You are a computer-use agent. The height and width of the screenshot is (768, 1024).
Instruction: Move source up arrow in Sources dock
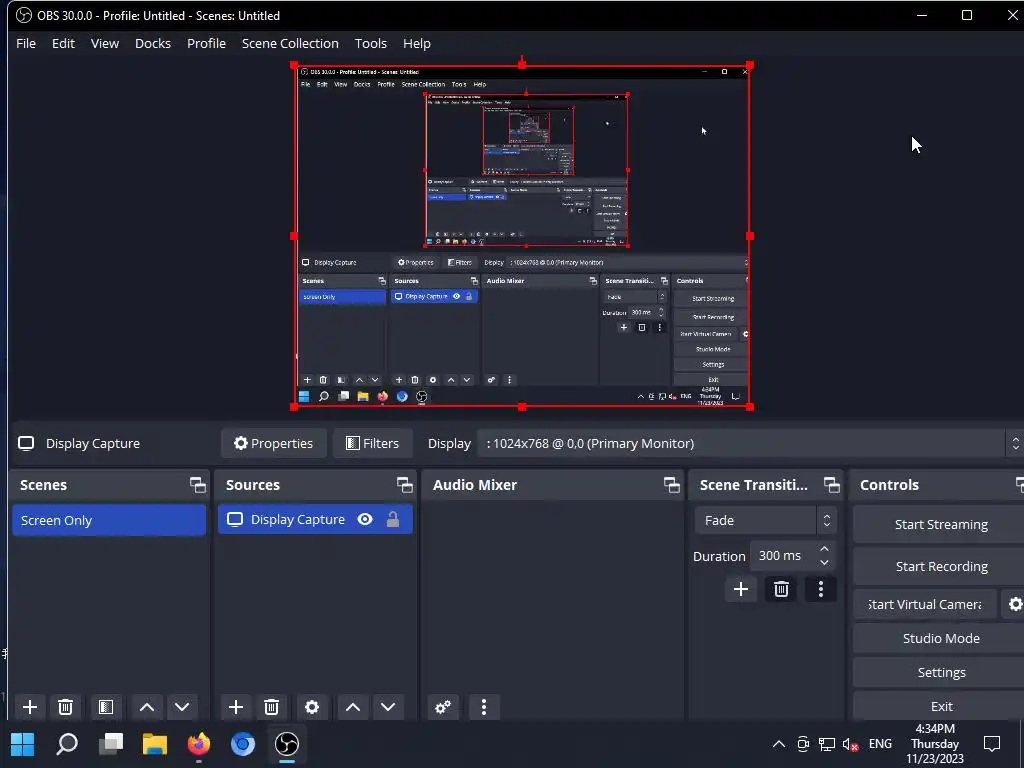coord(353,707)
